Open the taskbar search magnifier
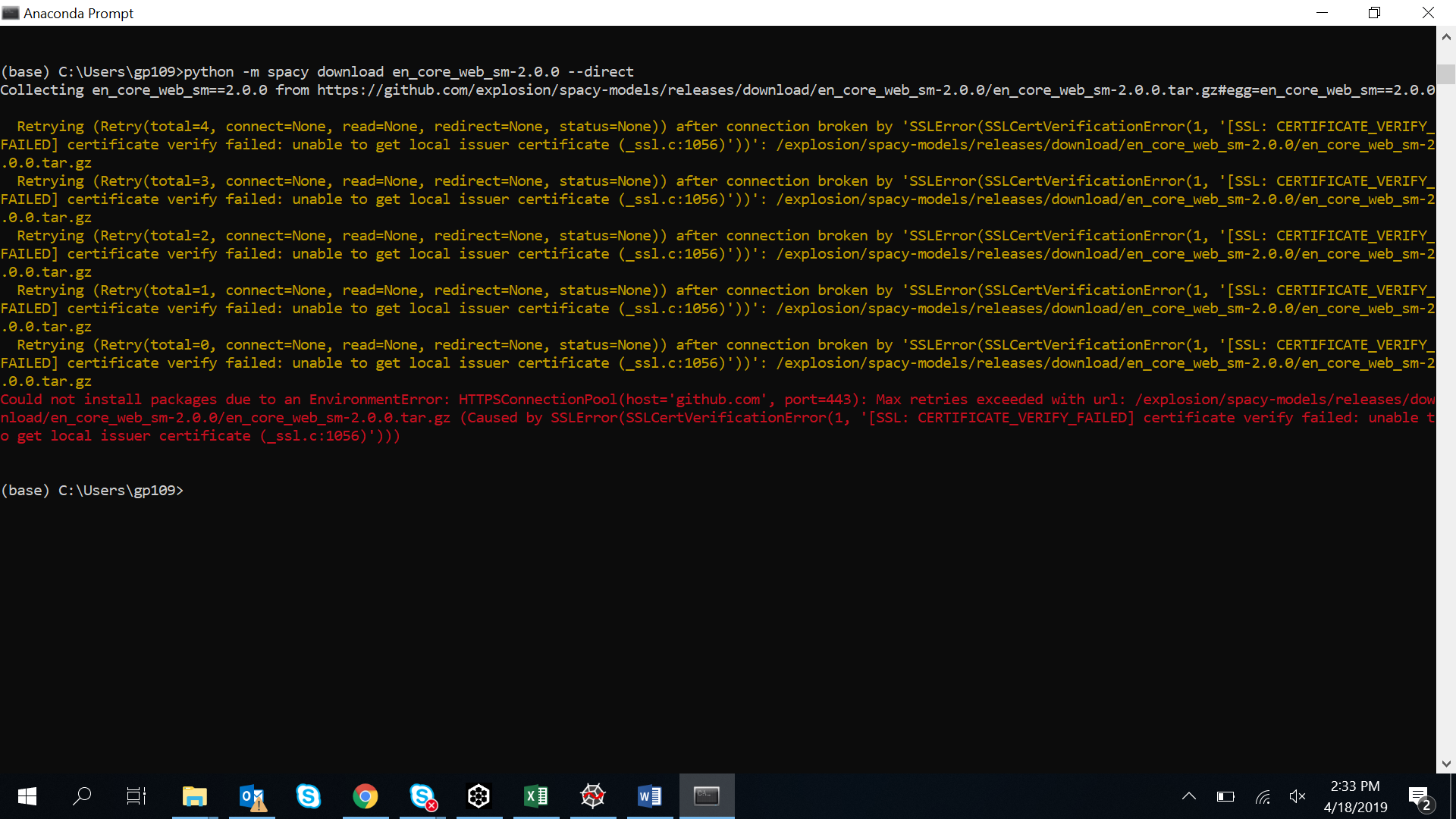 [x=82, y=796]
